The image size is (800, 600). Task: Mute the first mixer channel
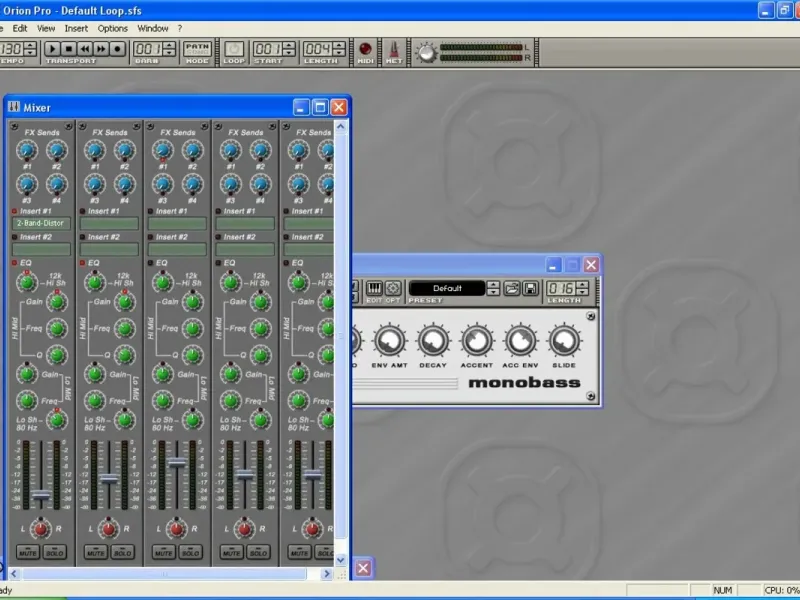[x=28, y=552]
